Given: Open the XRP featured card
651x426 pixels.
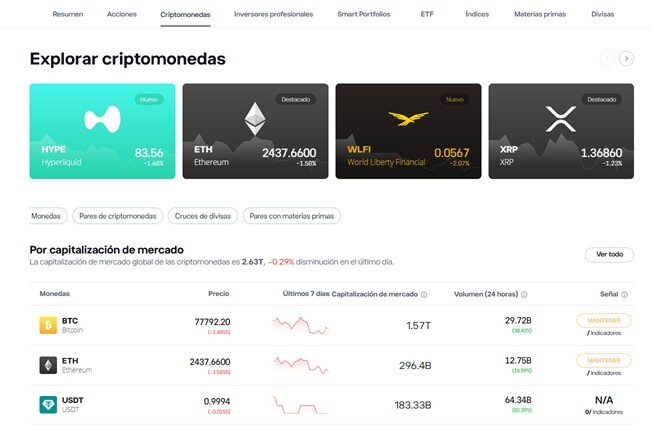Looking at the screenshot, I should (x=561, y=131).
